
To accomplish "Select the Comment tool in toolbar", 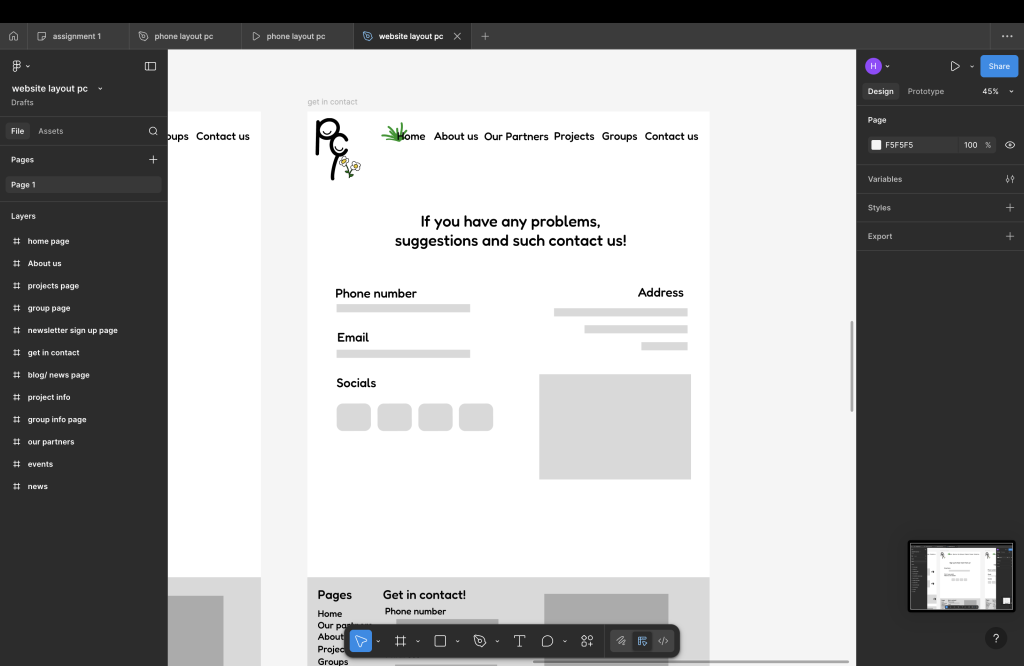I will [547, 641].
